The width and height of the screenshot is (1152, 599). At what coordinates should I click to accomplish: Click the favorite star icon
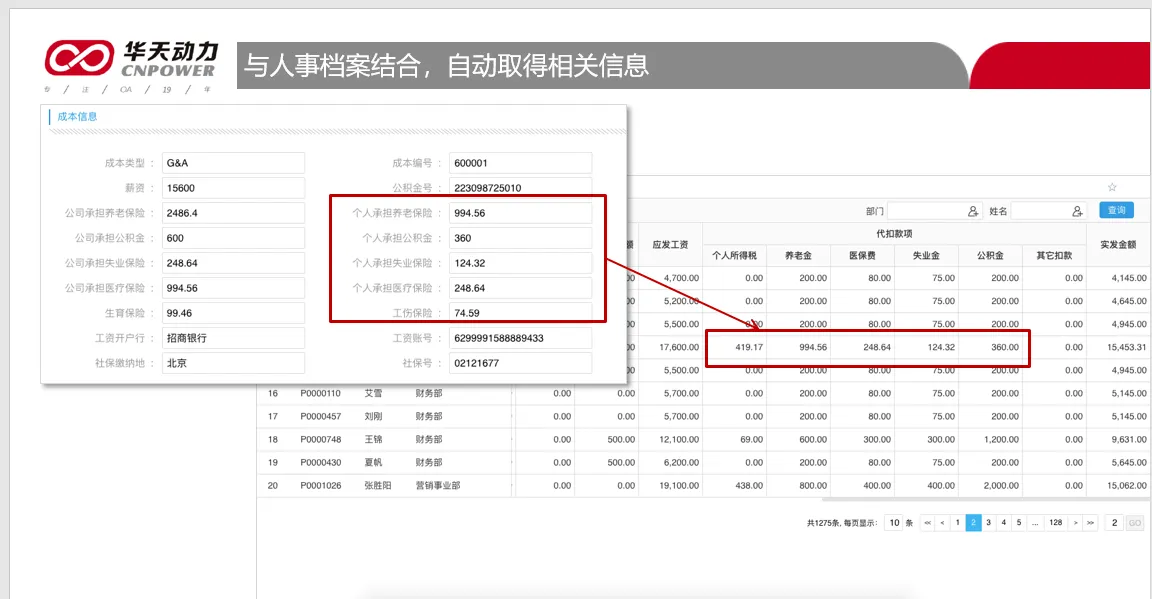click(x=1112, y=187)
